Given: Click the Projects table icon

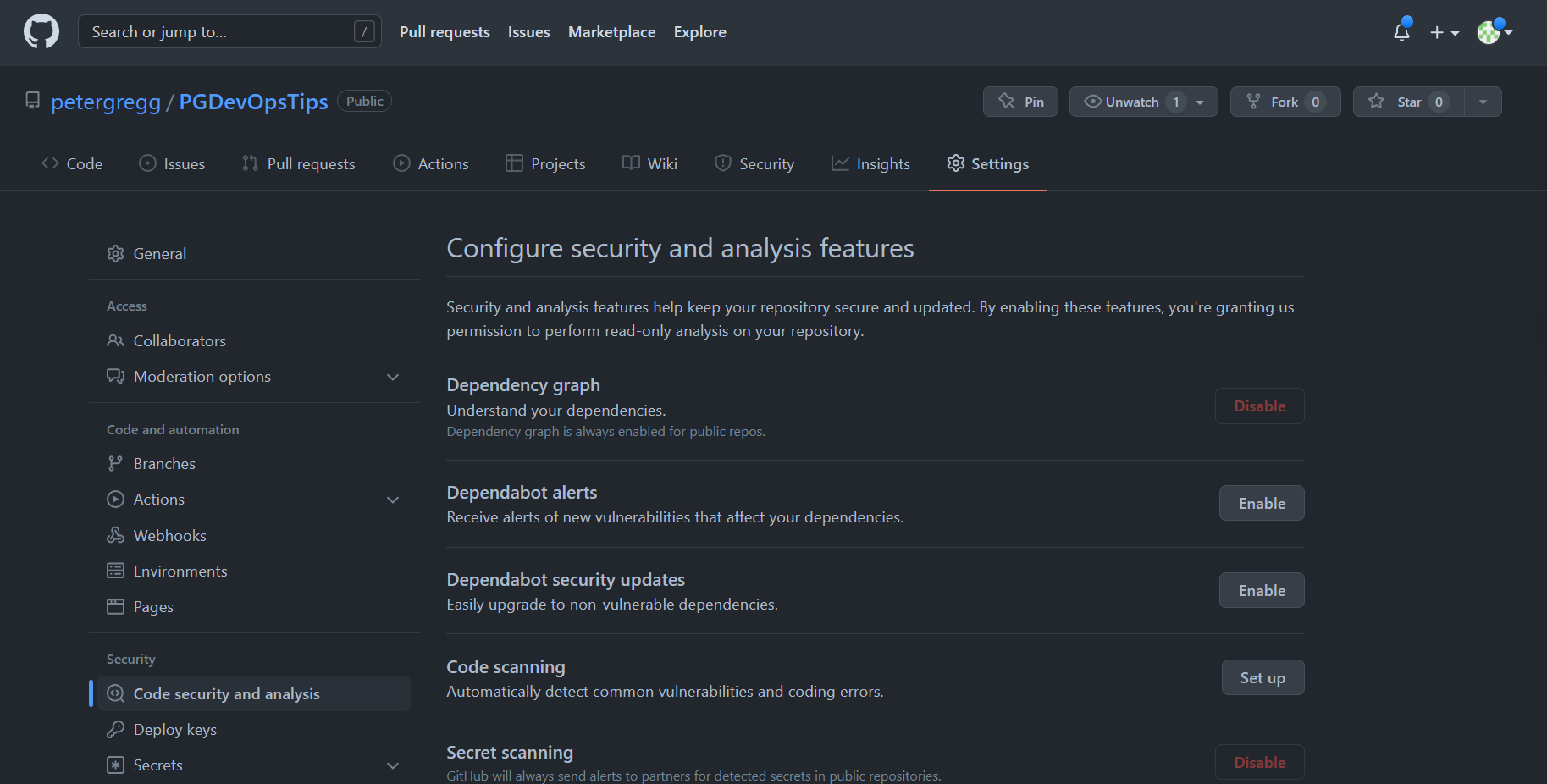Looking at the screenshot, I should [514, 163].
